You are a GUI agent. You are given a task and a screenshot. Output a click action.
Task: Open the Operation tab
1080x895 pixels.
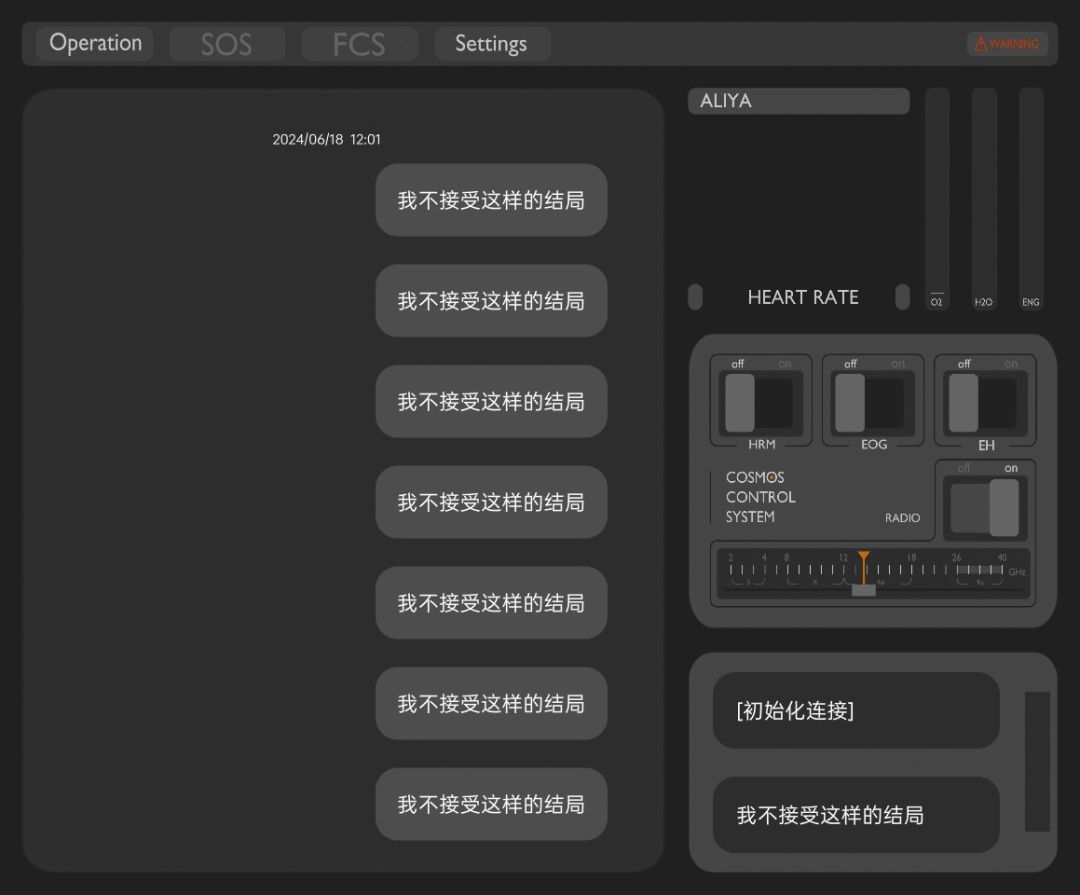point(95,43)
